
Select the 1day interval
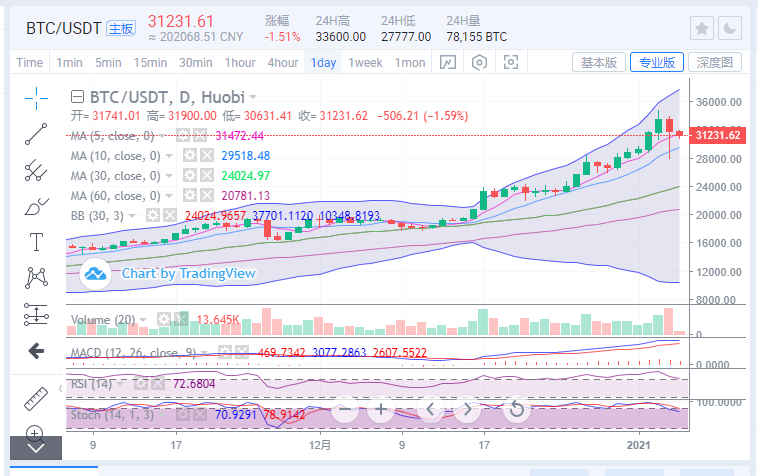click(323, 63)
